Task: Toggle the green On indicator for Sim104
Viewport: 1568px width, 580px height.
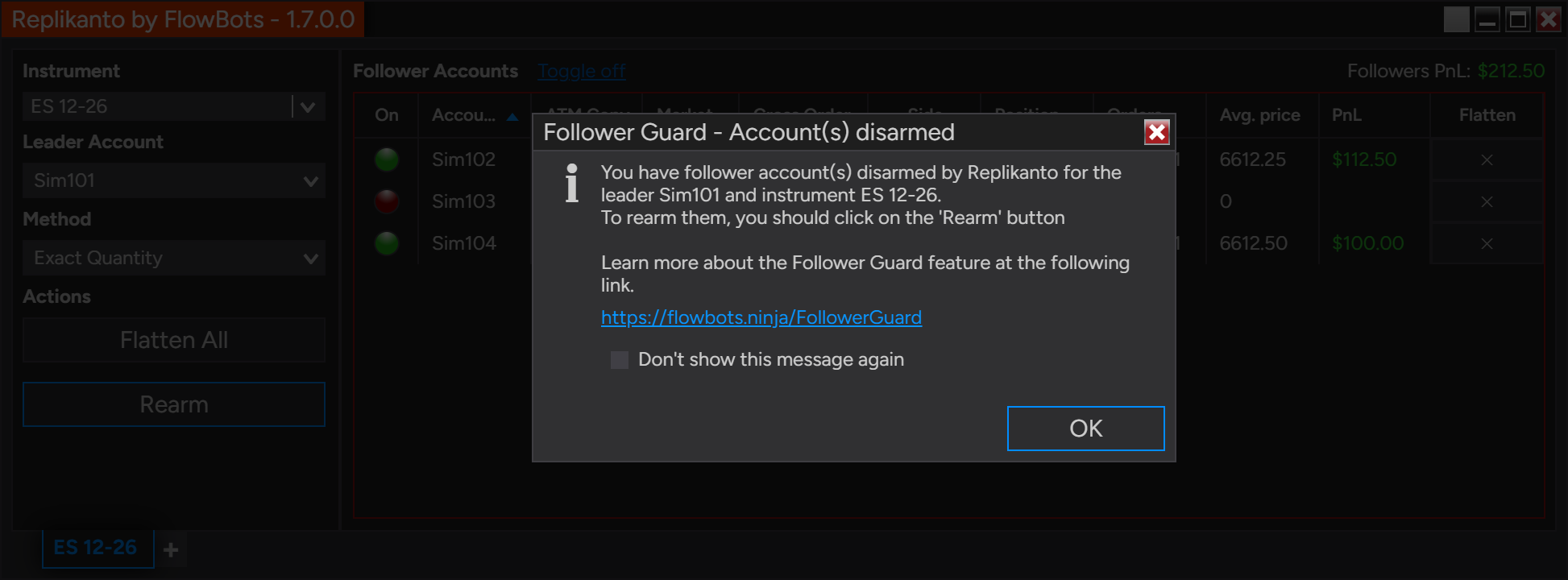Action: coord(387,243)
